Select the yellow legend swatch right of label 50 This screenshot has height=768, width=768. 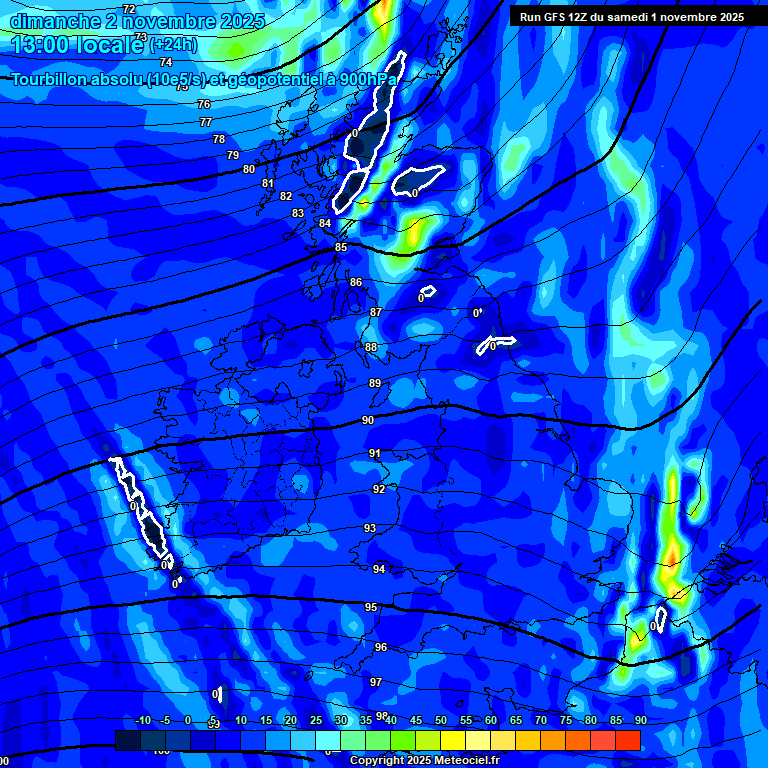[452, 740]
